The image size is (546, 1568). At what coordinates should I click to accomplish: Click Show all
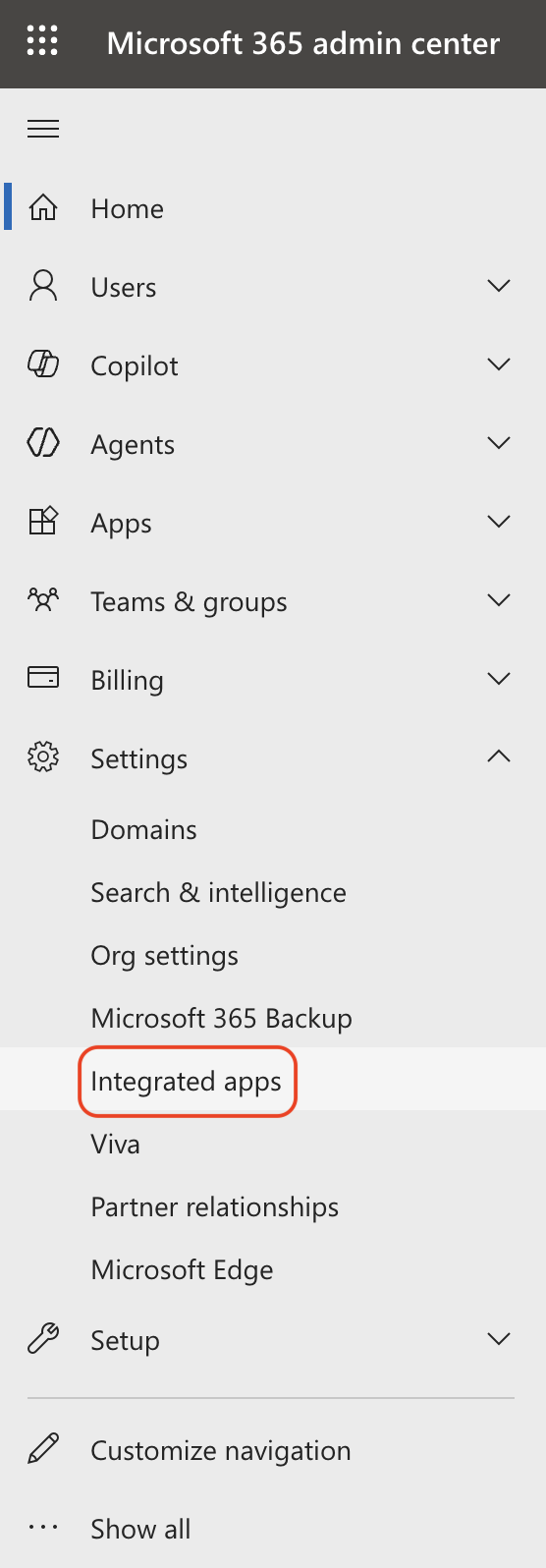(140, 1529)
